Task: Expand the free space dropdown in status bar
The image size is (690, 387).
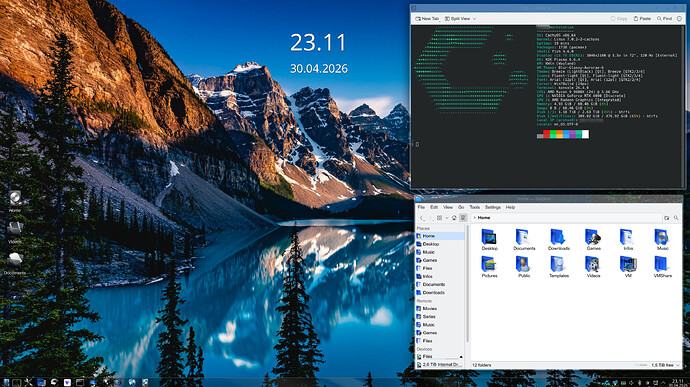Action: click(x=678, y=365)
